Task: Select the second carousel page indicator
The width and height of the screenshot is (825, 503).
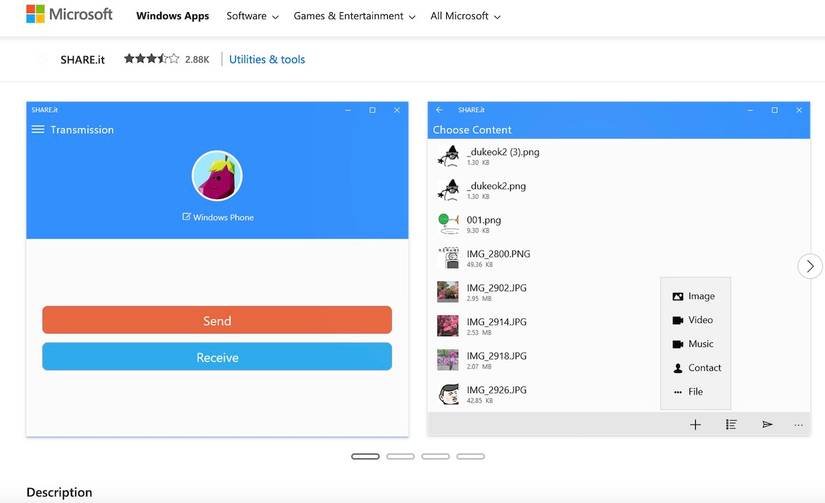Action: tap(400, 456)
